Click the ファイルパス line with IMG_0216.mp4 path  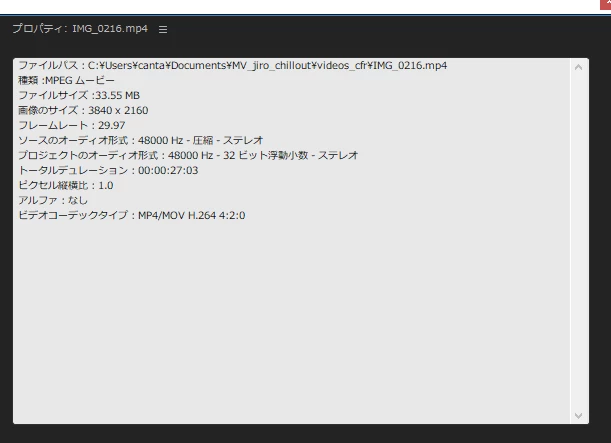(x=233, y=65)
